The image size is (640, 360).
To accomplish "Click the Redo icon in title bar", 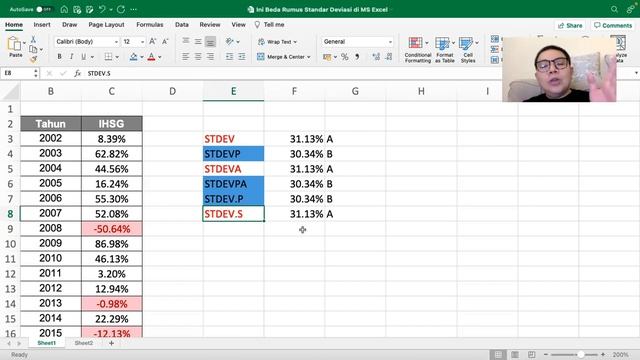I will (x=121, y=9).
